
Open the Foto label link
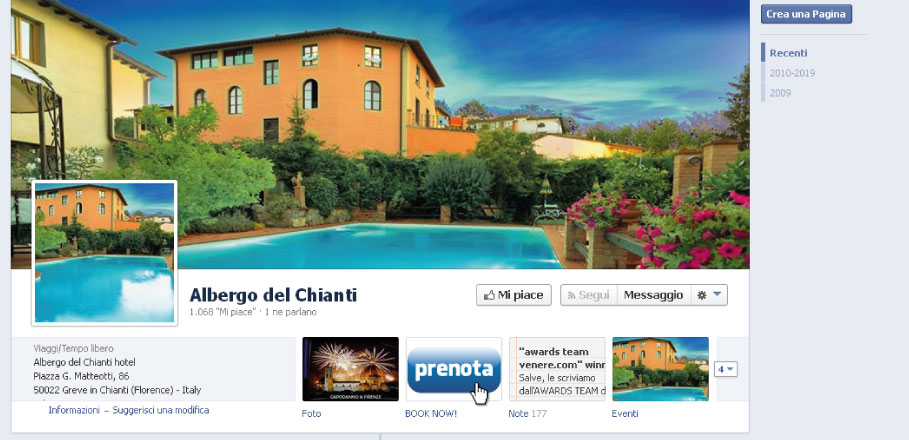click(311, 413)
